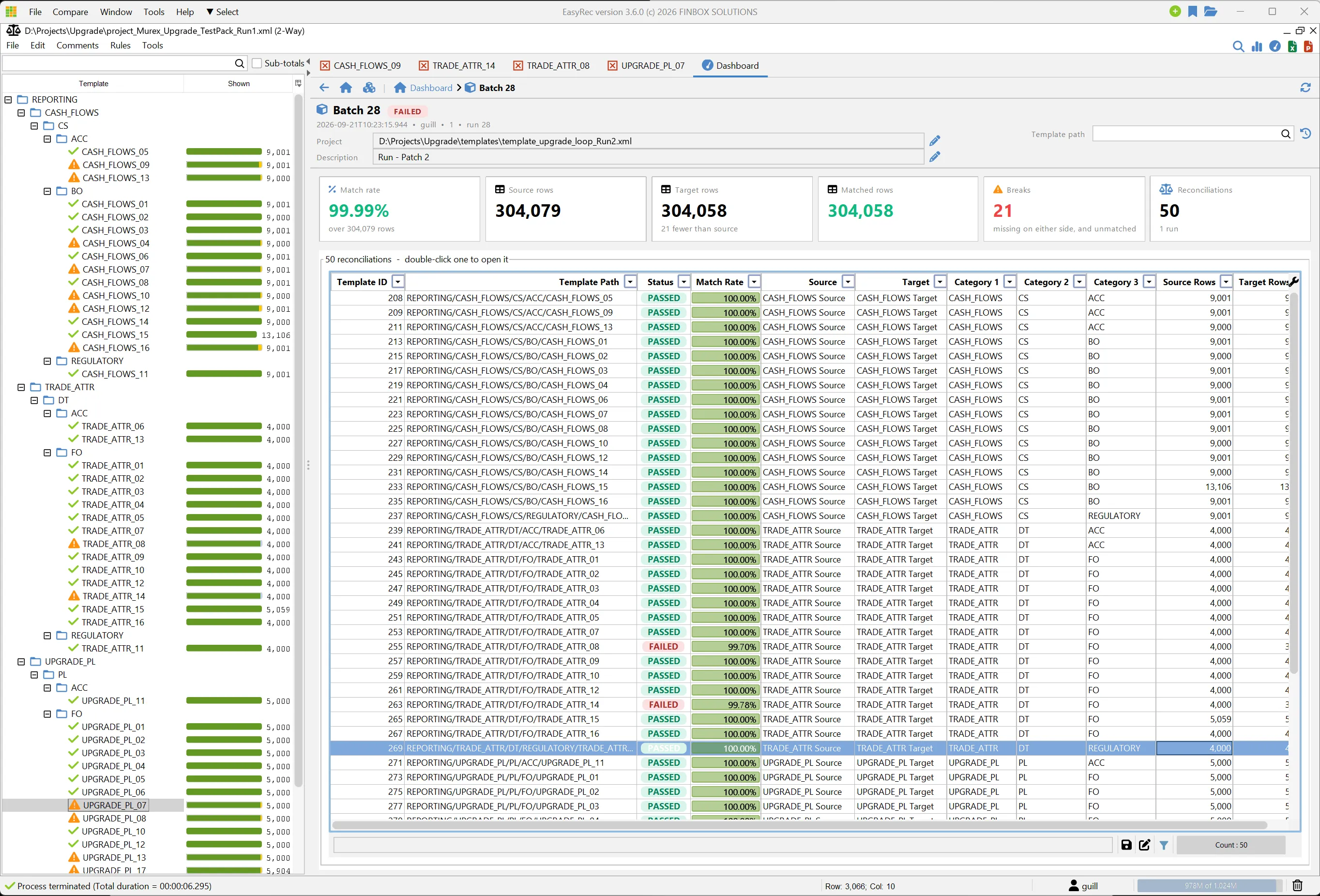Collapse the CASH_FLOWS folder node
The height and width of the screenshot is (896, 1320).
tap(21, 112)
